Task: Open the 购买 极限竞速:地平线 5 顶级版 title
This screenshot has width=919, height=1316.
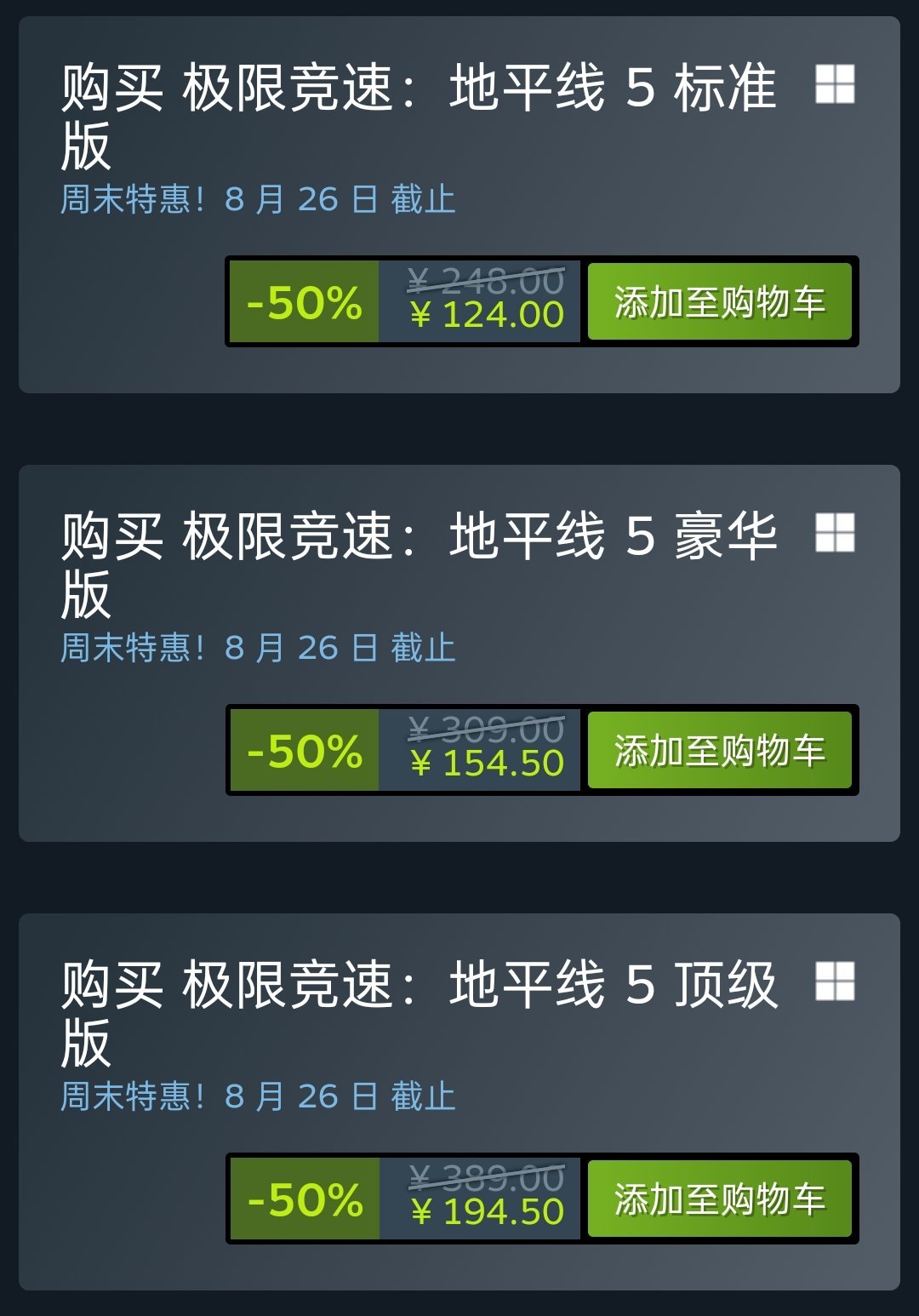Action: pyautogui.click(x=419, y=1013)
